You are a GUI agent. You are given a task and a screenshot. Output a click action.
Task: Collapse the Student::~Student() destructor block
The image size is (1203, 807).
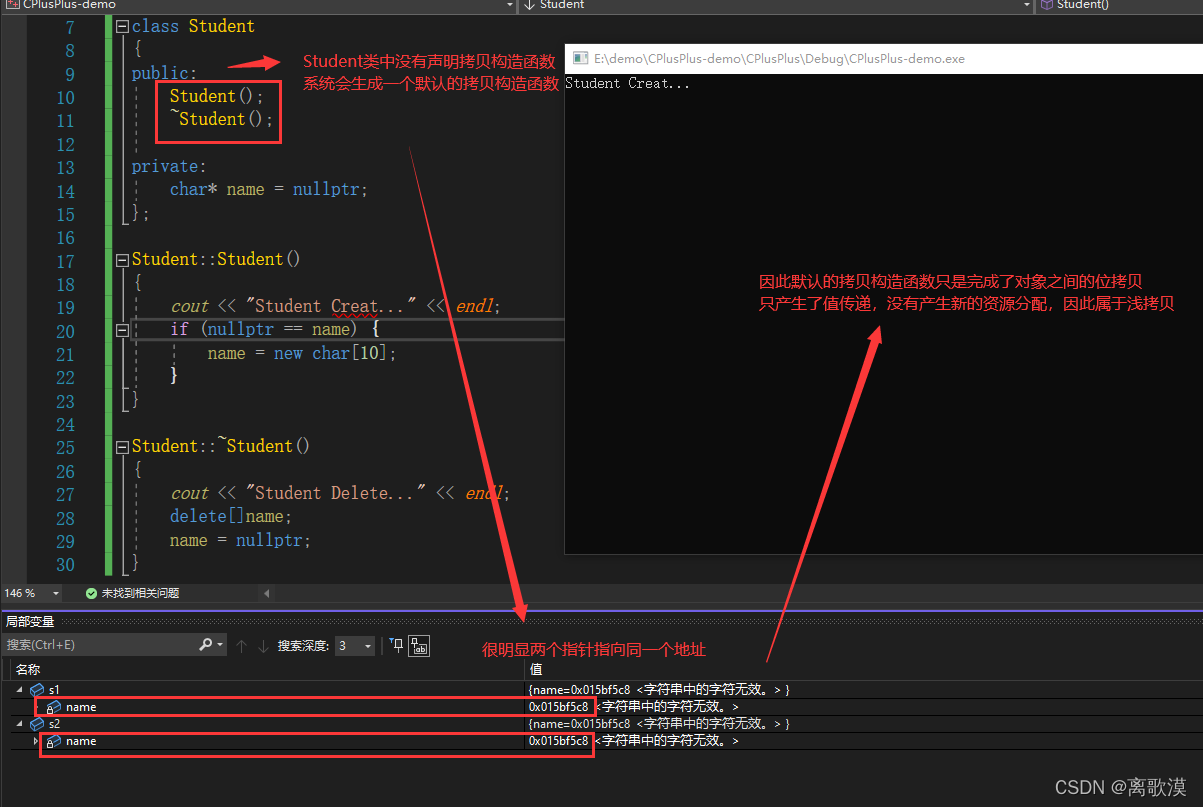[122, 447]
